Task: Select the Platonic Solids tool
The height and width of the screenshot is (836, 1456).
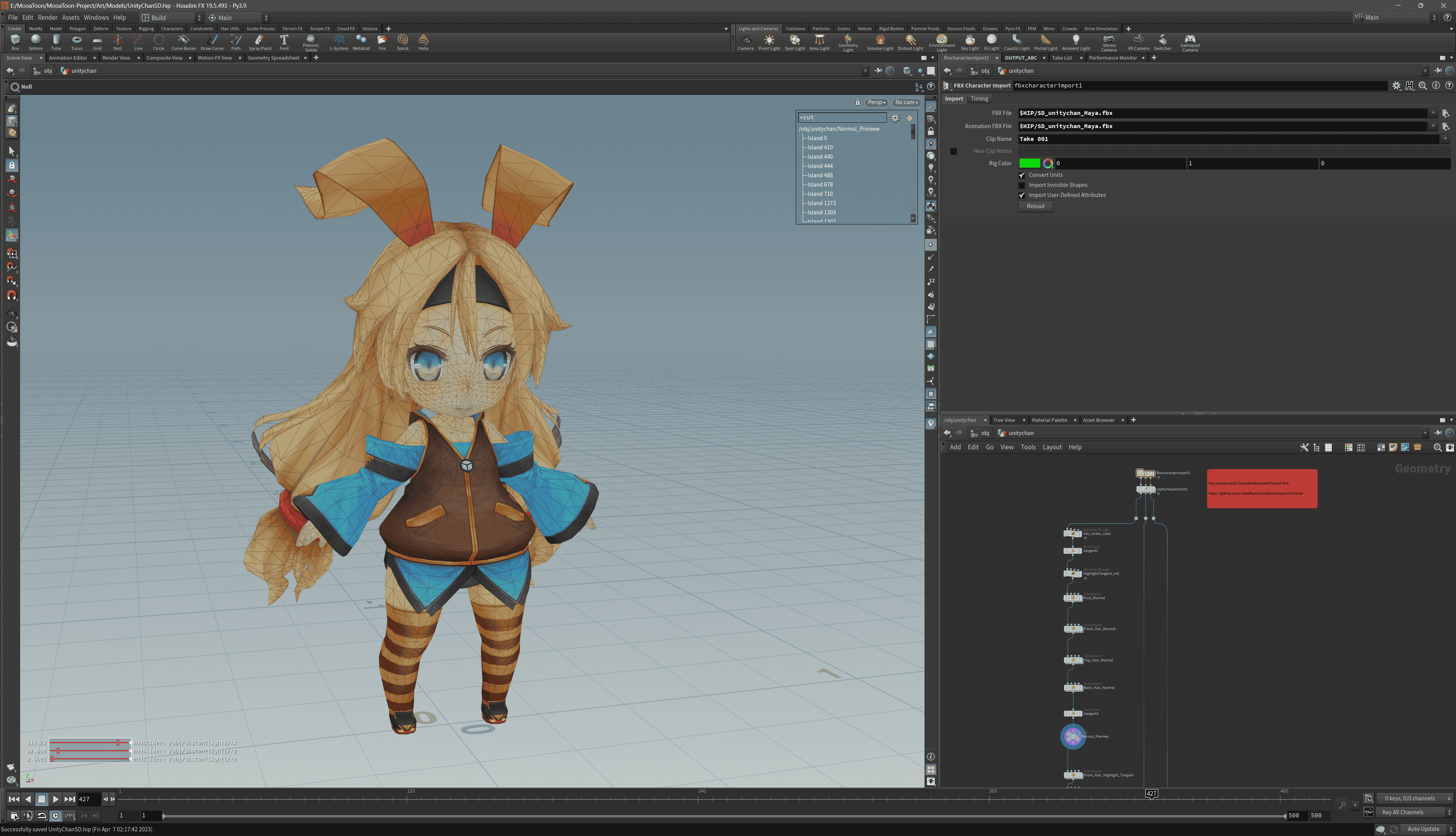Action: click(311, 43)
